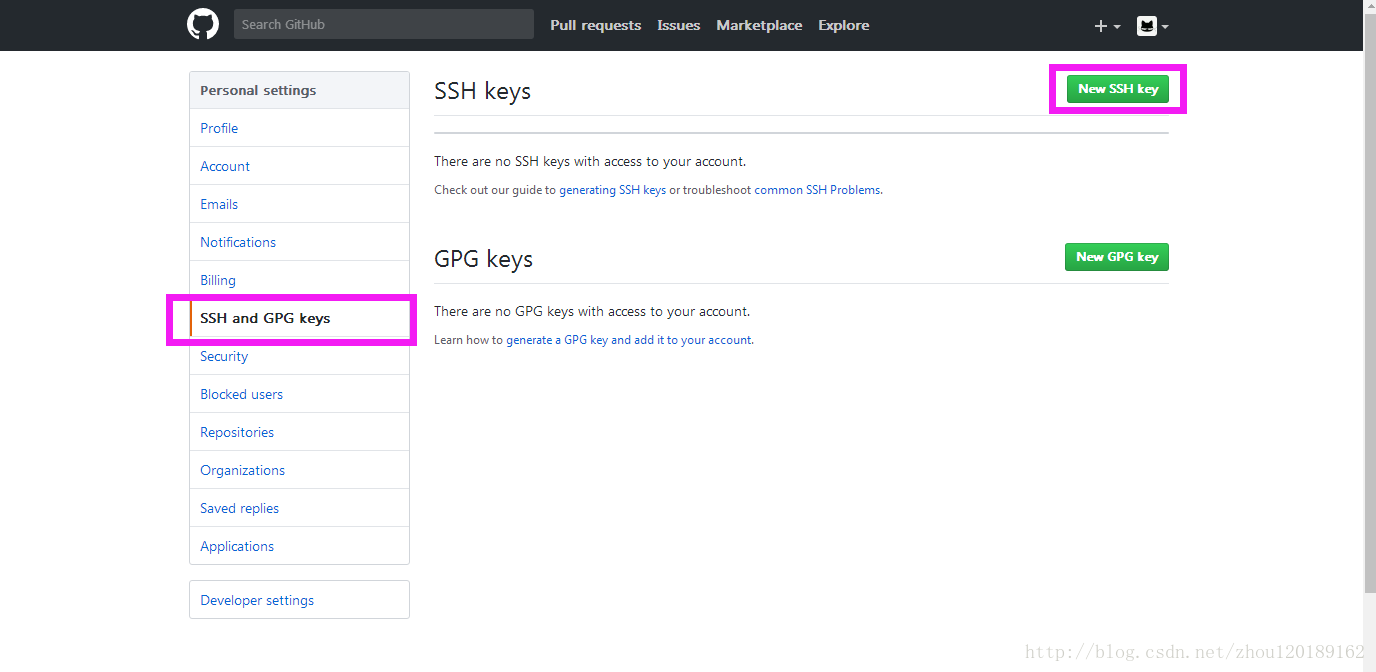Click 'There are no GPG keys' text
The height and width of the screenshot is (672, 1376).
pos(592,311)
